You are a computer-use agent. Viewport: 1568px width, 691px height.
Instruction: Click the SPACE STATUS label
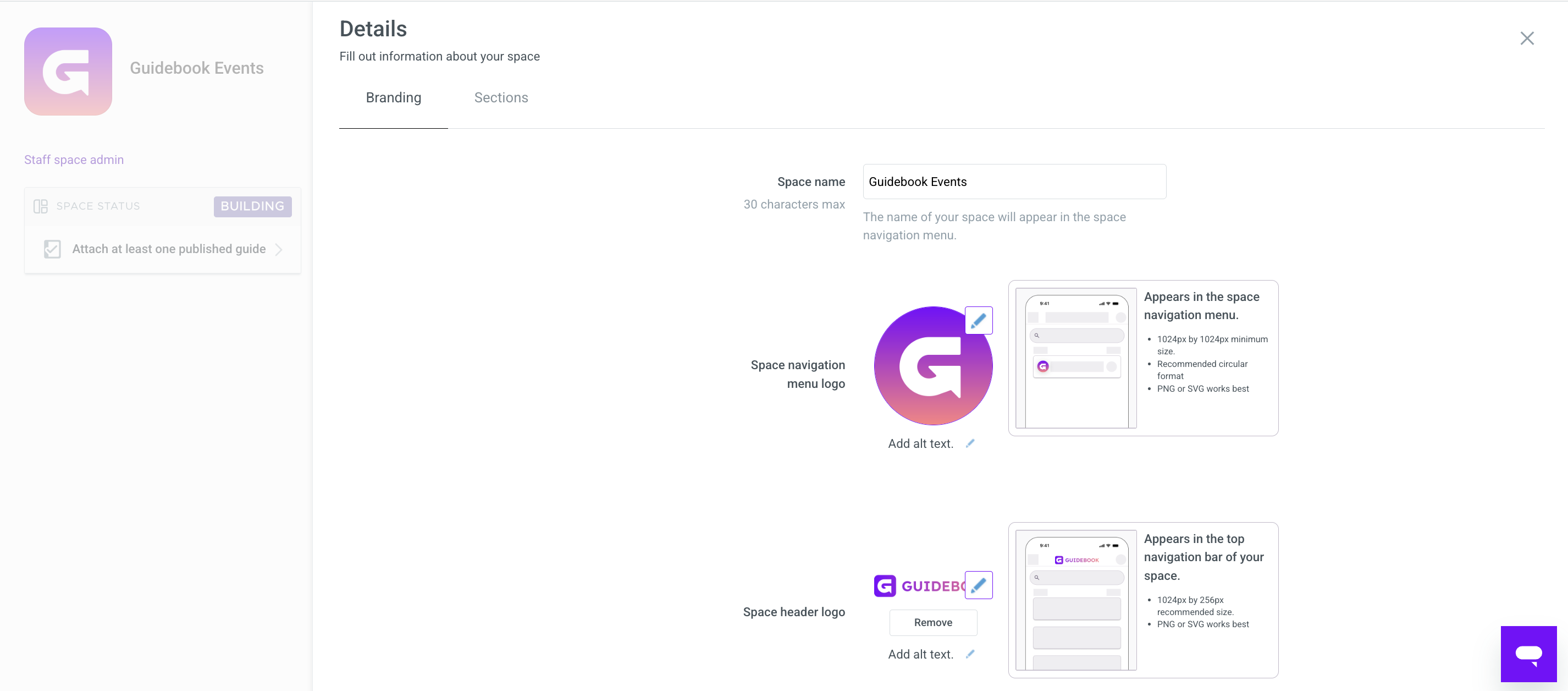point(98,206)
